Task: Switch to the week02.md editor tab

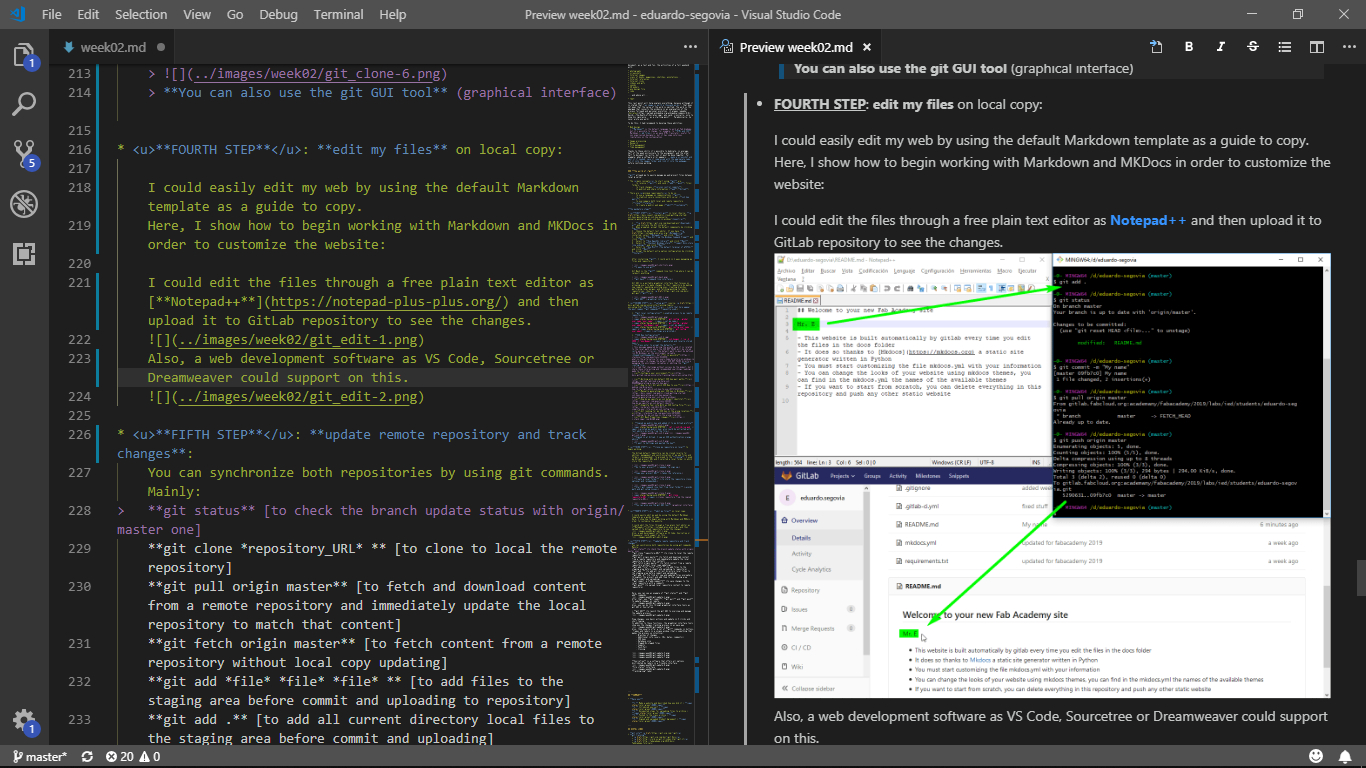Action: pyautogui.click(x=114, y=47)
